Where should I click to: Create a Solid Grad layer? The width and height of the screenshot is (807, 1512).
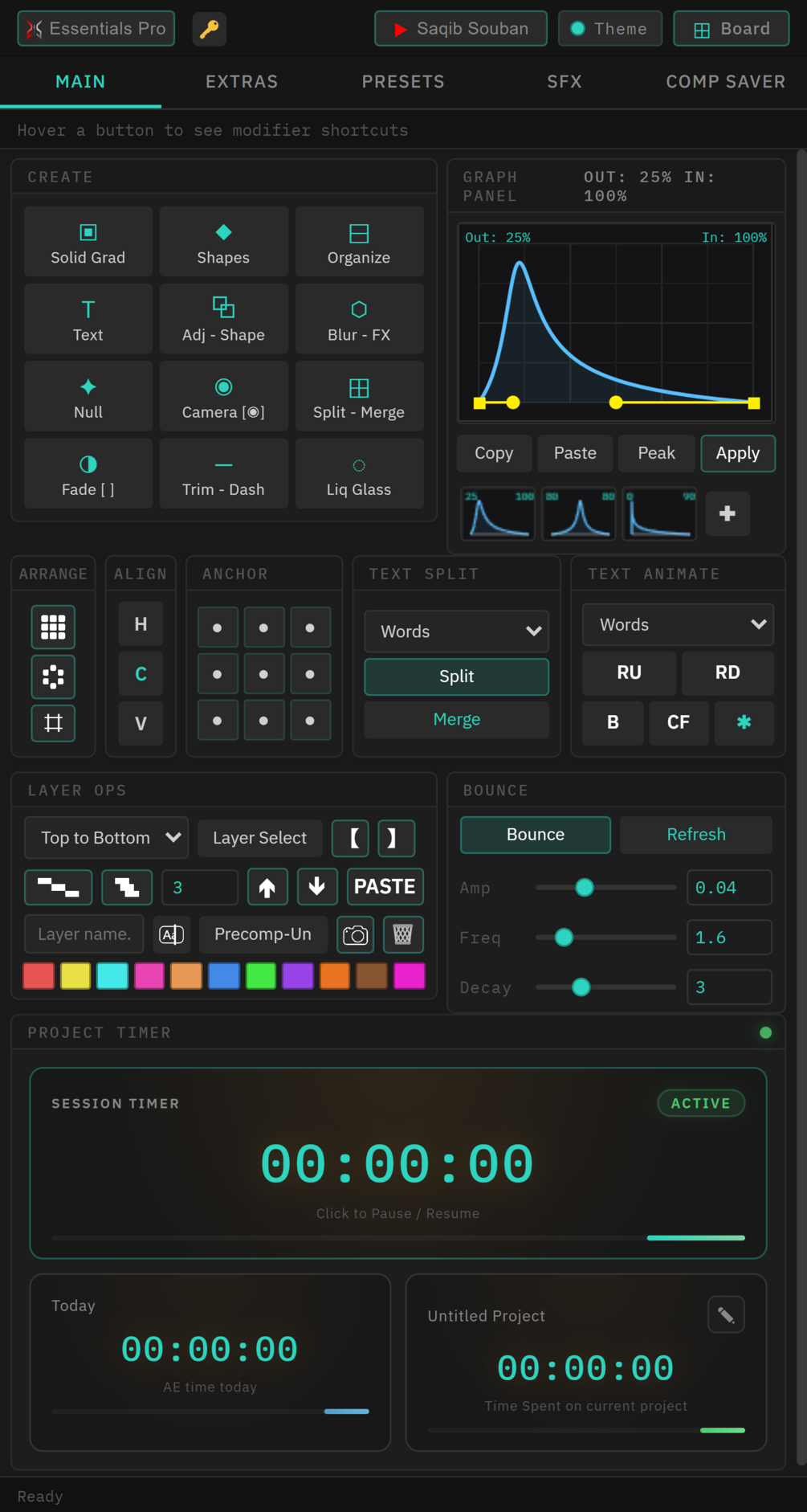point(88,242)
